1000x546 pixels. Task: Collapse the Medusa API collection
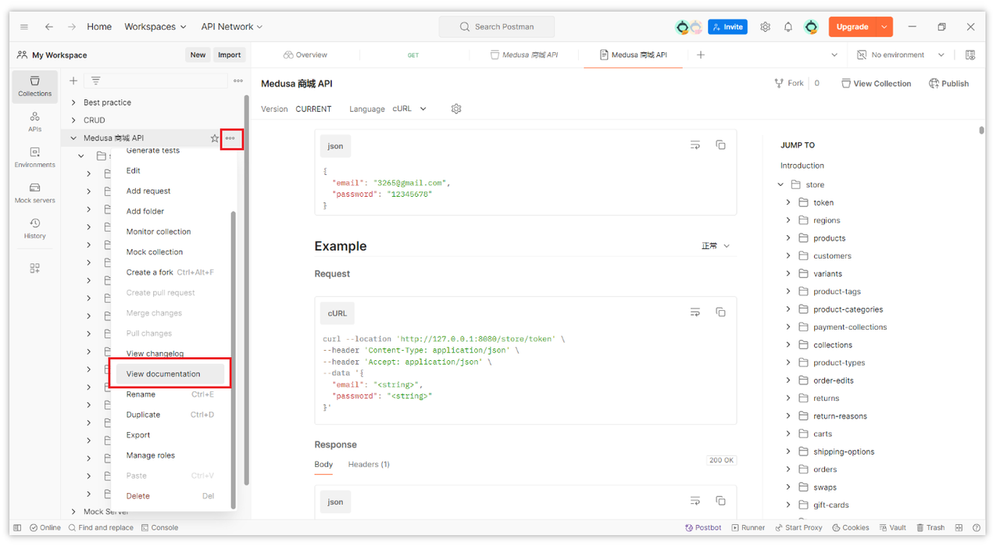point(73,138)
